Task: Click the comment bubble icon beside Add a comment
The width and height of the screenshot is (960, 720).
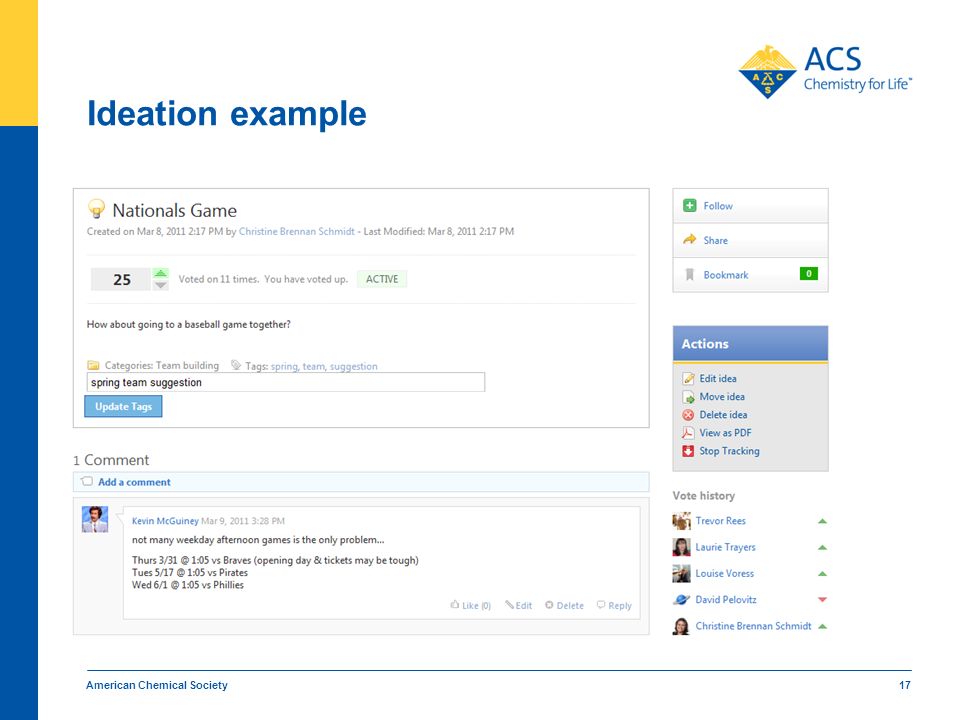Action: tap(87, 482)
